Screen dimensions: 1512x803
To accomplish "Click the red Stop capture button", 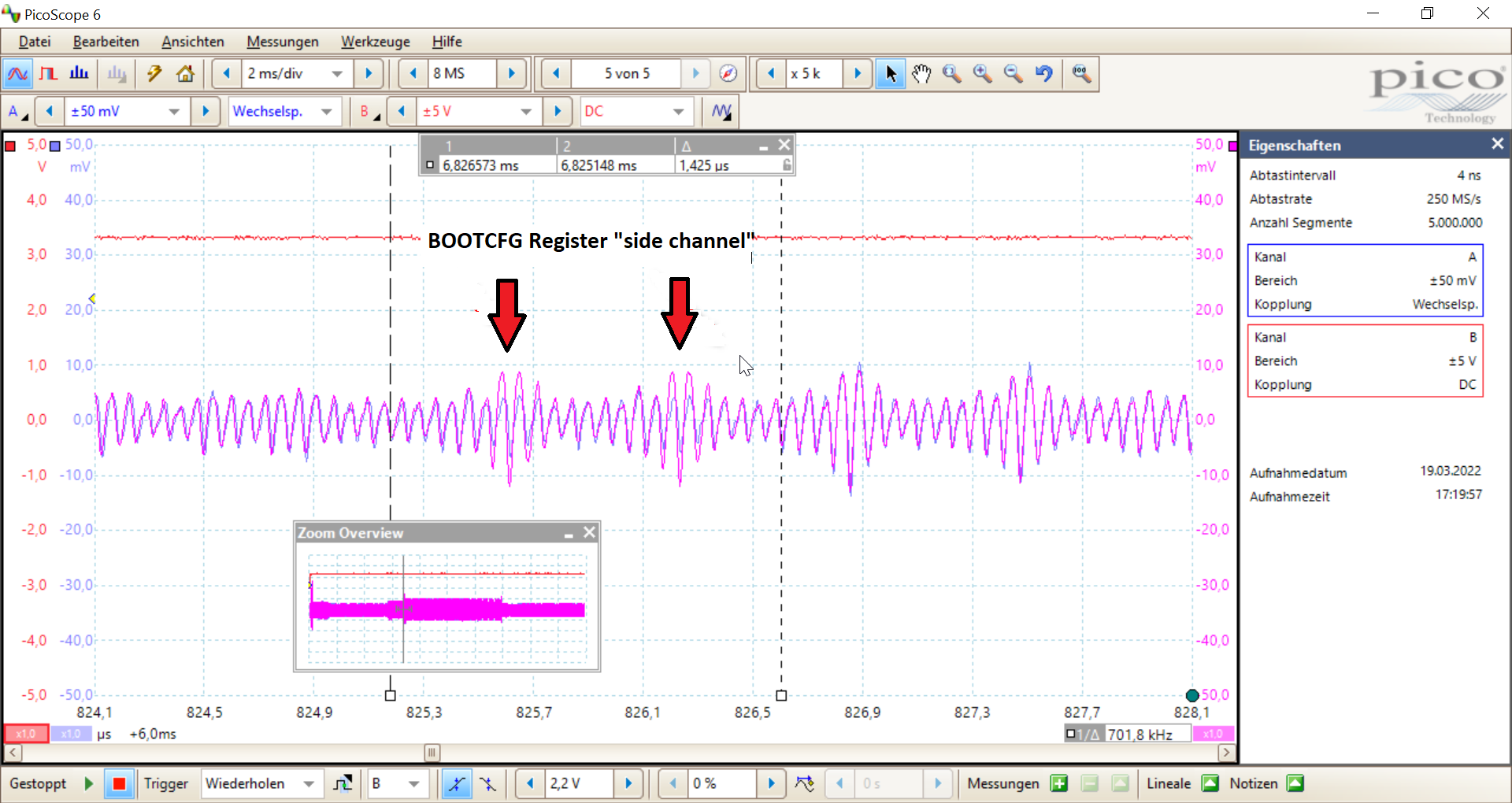I will coord(119,783).
